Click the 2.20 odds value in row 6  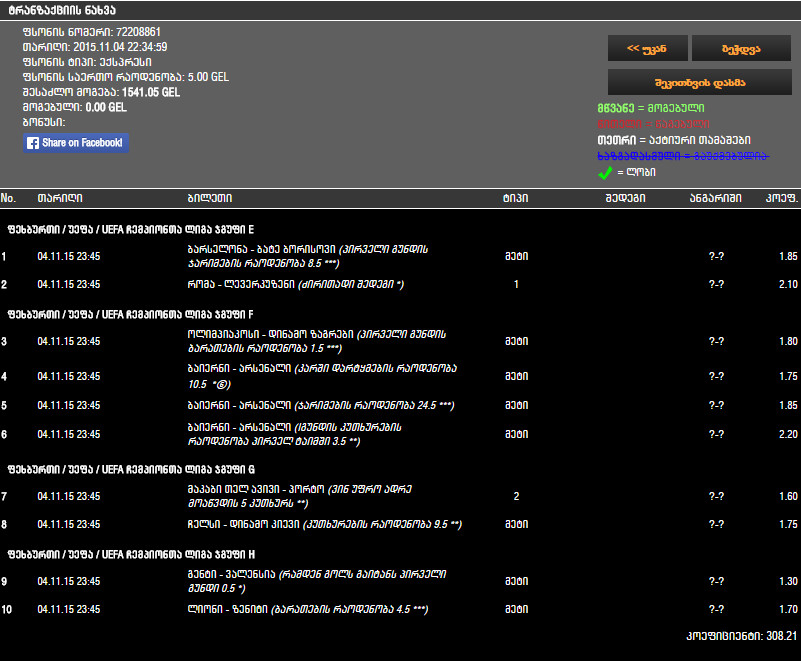pos(787,434)
